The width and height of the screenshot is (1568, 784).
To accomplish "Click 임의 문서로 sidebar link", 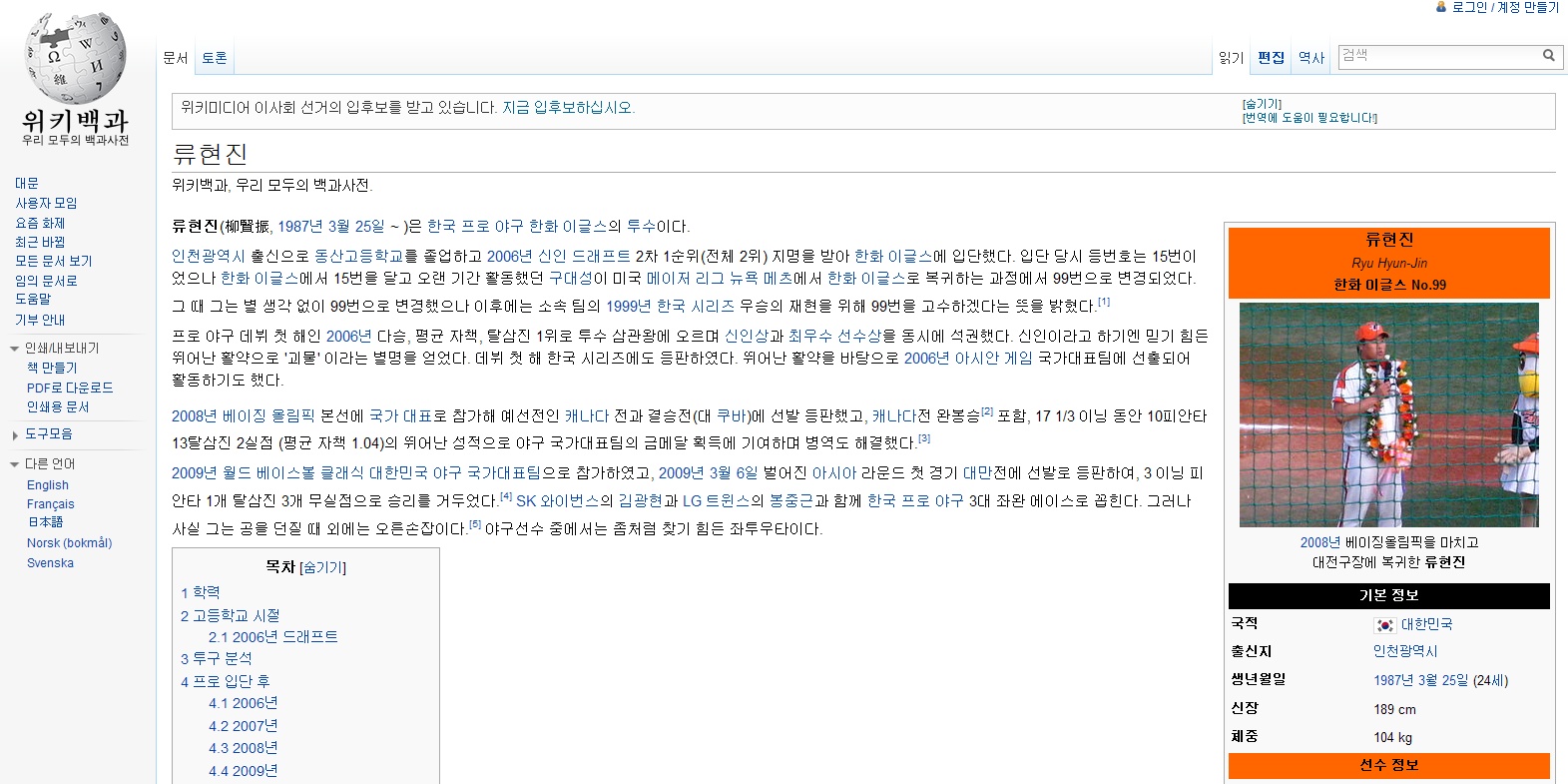I will (46, 281).
